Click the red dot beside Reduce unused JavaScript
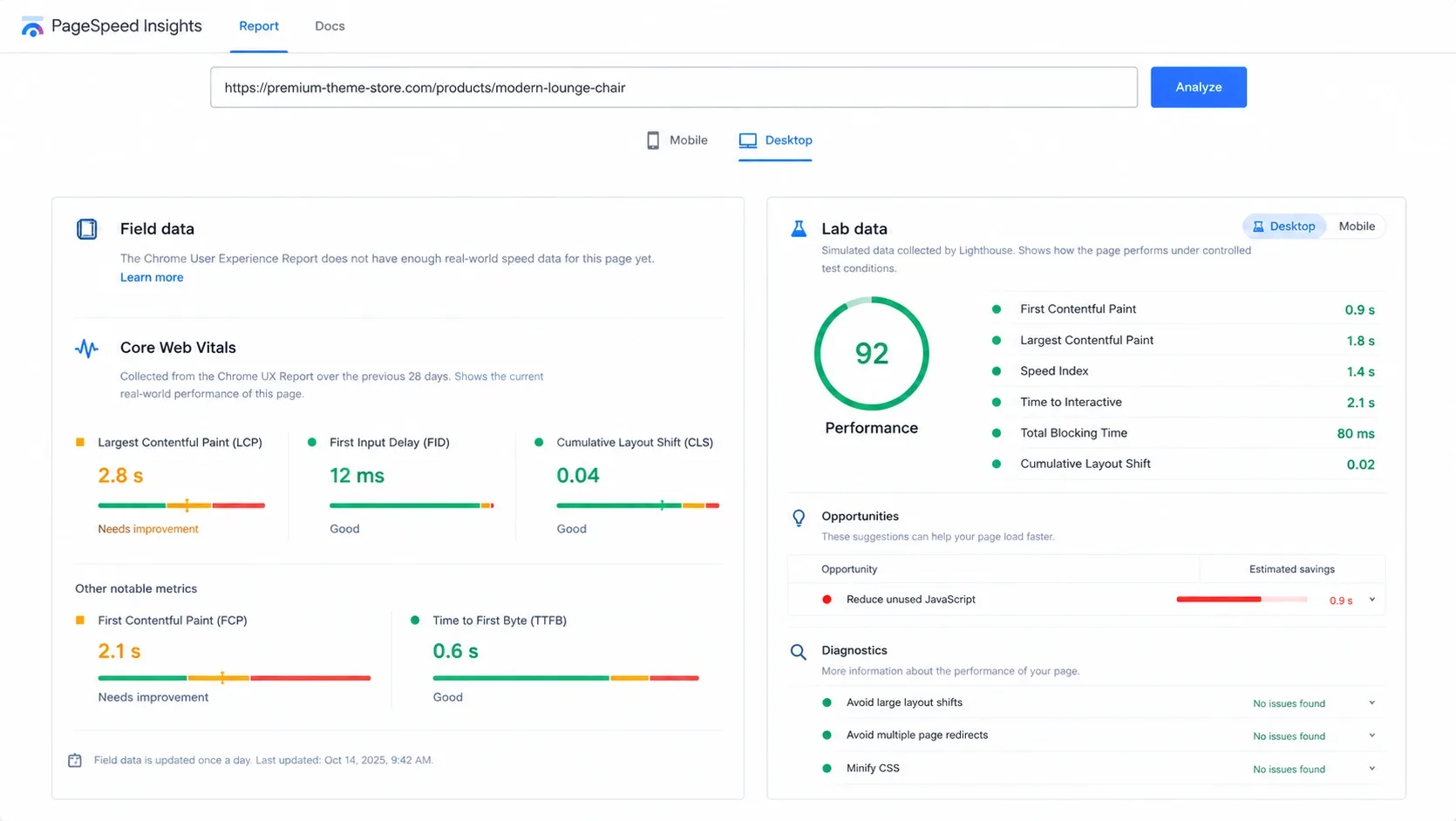The width and height of the screenshot is (1456, 821). coord(827,600)
